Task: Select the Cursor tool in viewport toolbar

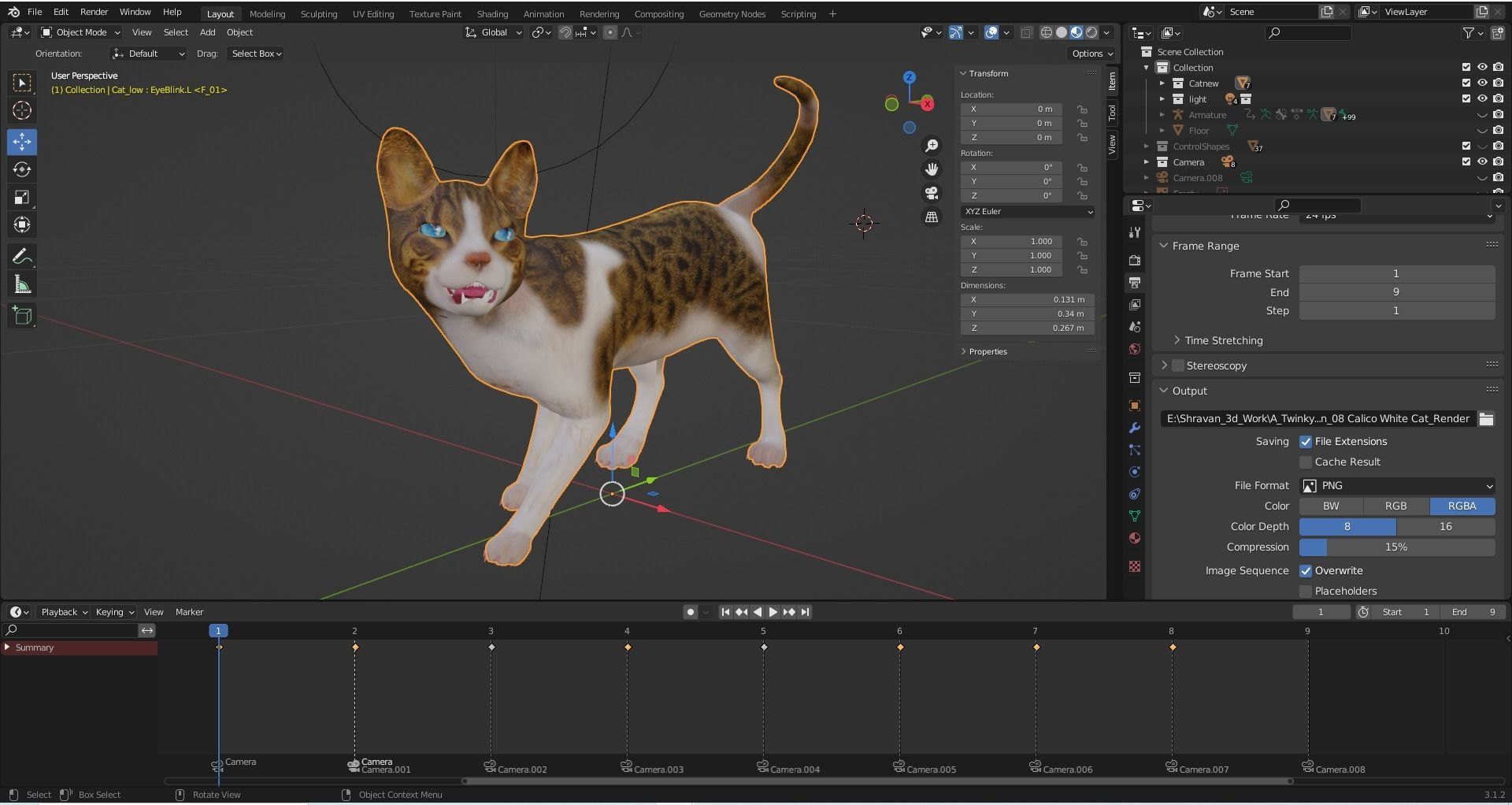Action: [x=22, y=111]
